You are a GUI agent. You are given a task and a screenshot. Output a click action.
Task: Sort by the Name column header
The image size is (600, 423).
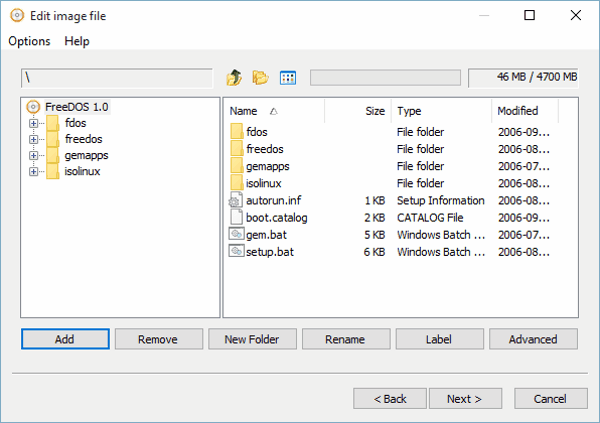[274, 111]
